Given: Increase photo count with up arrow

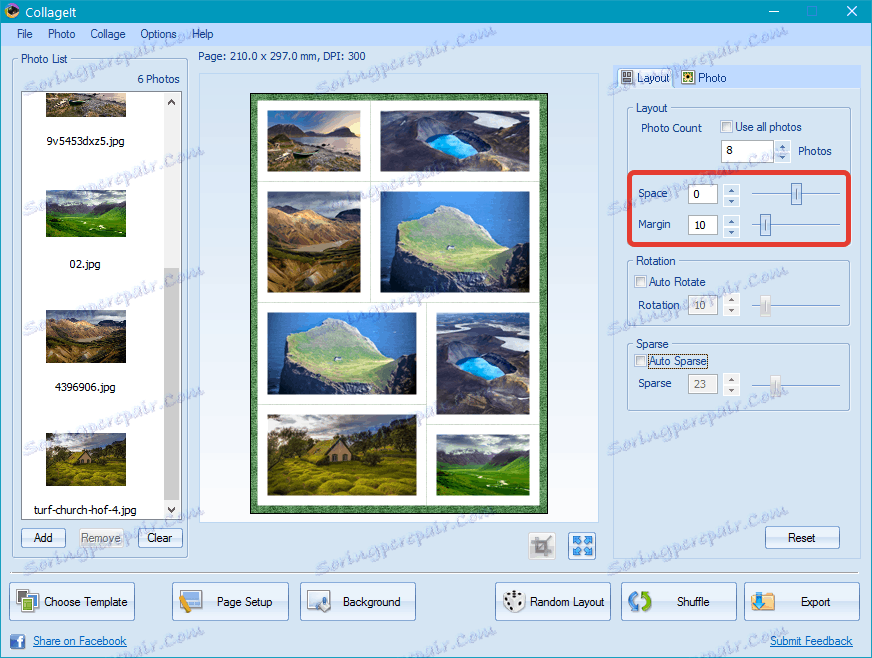Looking at the screenshot, I should (x=782, y=146).
